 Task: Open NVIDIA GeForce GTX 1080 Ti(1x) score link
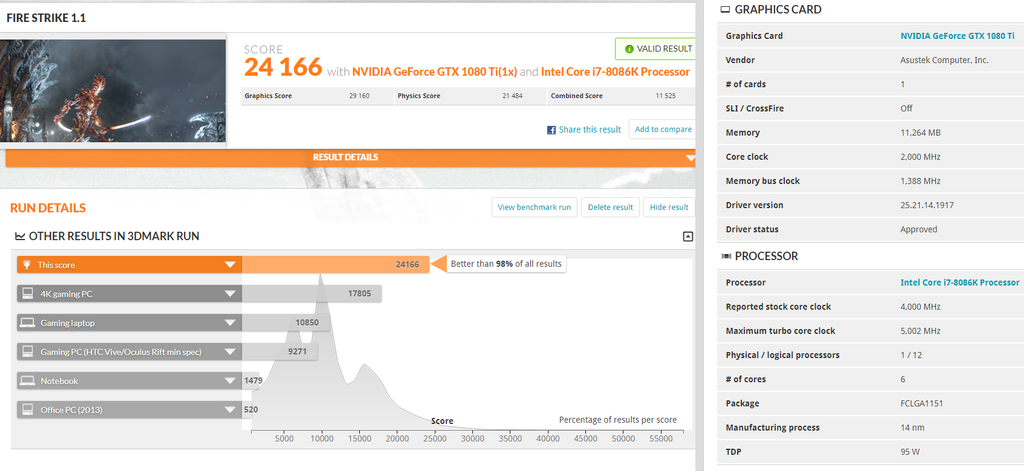coord(436,72)
